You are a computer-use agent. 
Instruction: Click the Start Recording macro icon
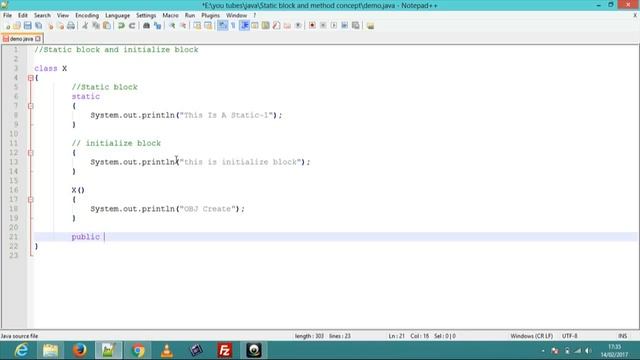point(312,26)
